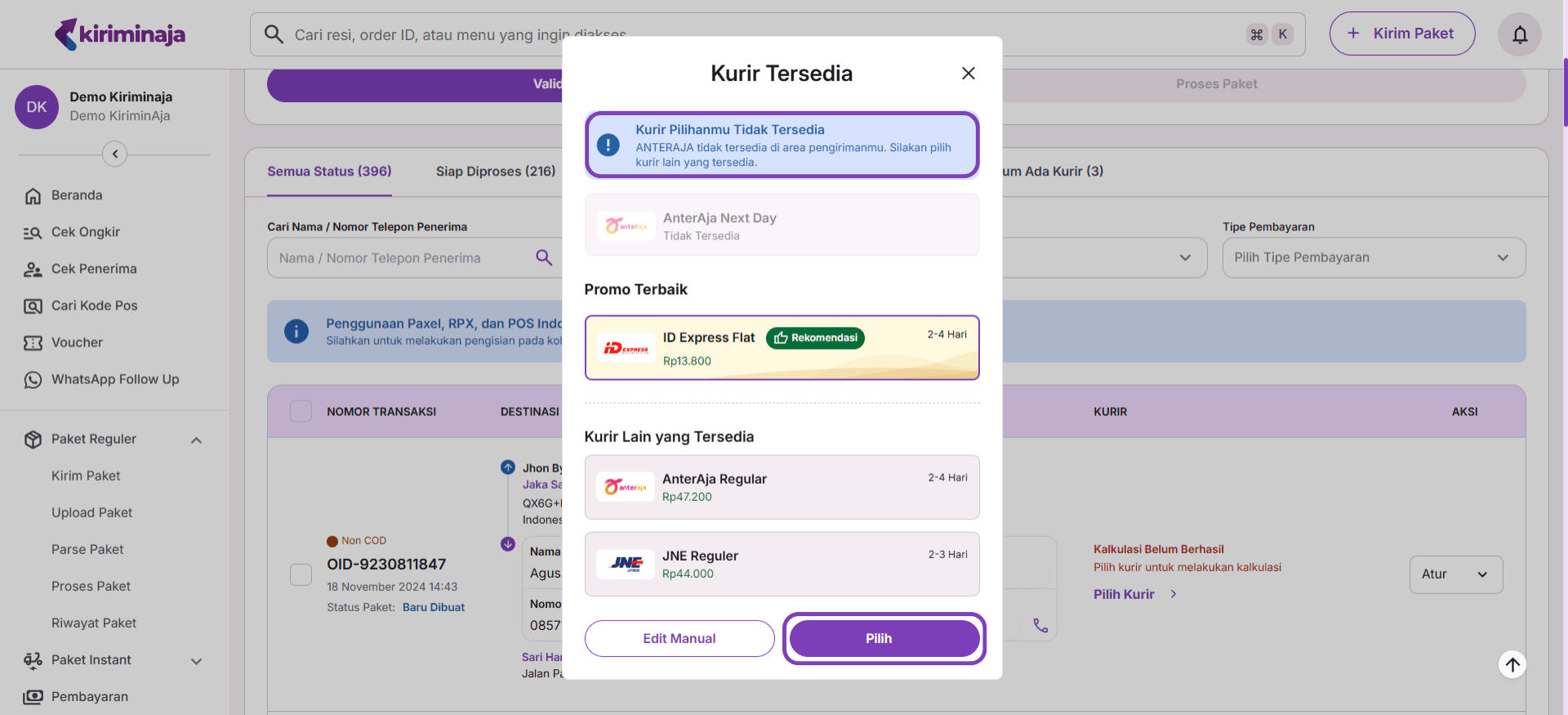This screenshot has width=1568, height=715.
Task: Open the Atur action dropdown
Action: [1455, 574]
